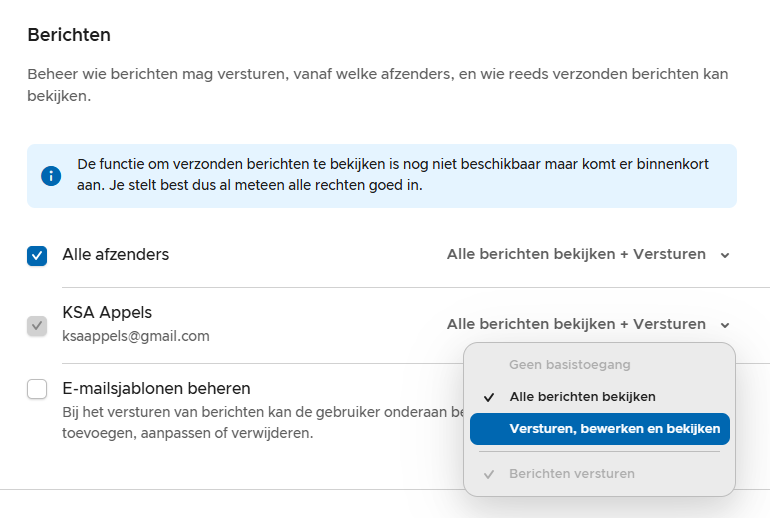Open the Alle afzenders permission dropdown text
This screenshot has height=518, width=770.
(576, 255)
